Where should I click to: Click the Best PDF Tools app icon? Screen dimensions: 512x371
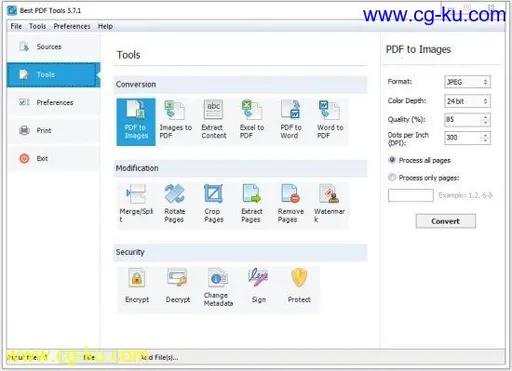pyautogui.click(x=12, y=10)
